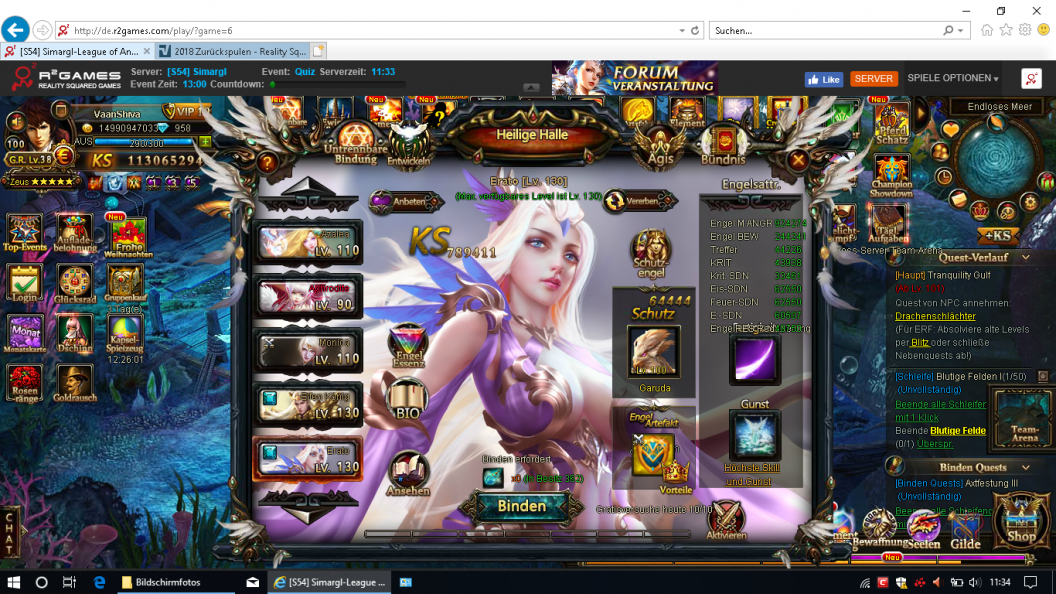The image size is (1056, 594).
Task: Open the Schutzengel guardian icon
Action: coord(651,252)
